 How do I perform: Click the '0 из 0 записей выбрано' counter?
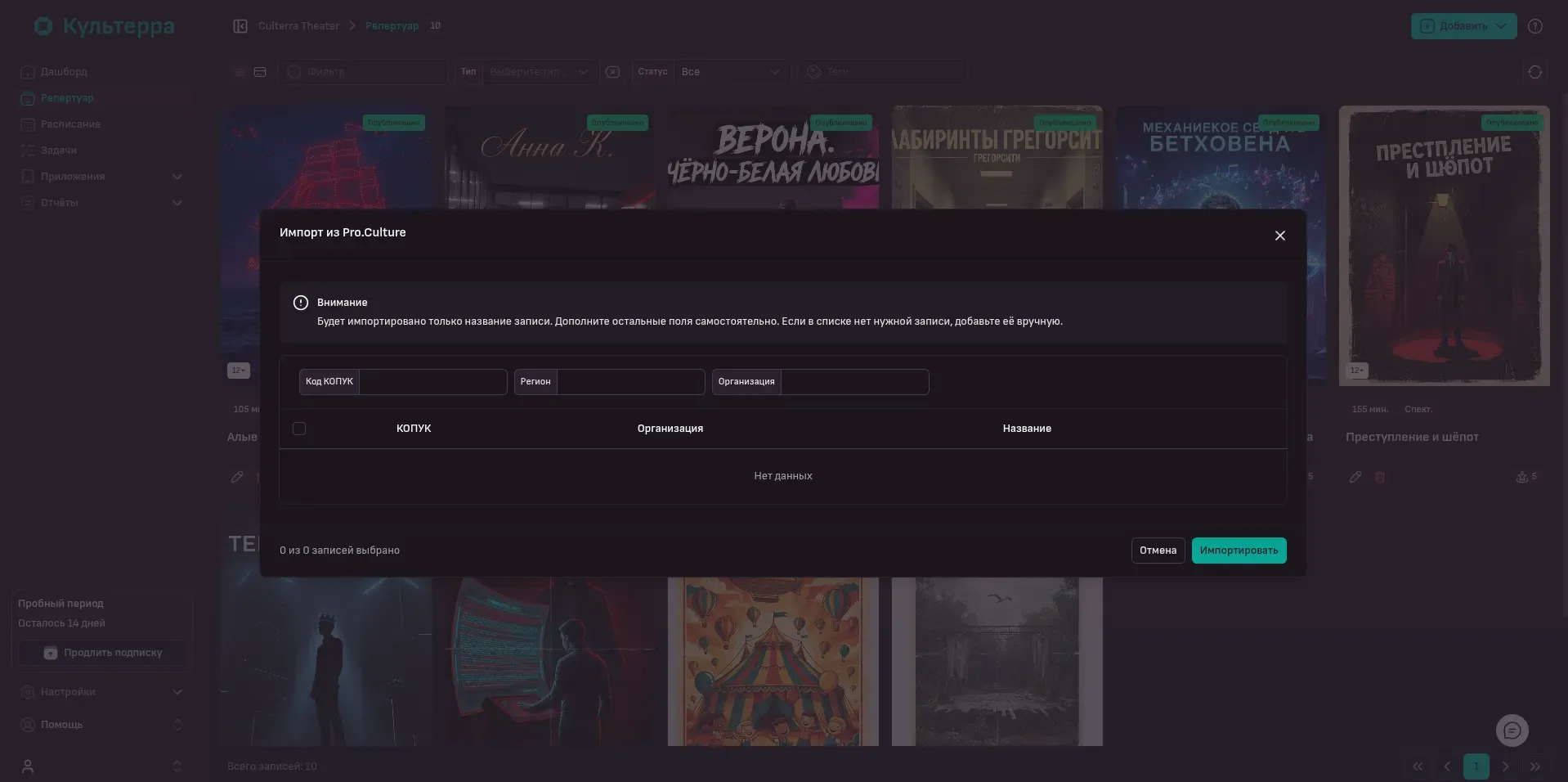pyautogui.click(x=339, y=551)
